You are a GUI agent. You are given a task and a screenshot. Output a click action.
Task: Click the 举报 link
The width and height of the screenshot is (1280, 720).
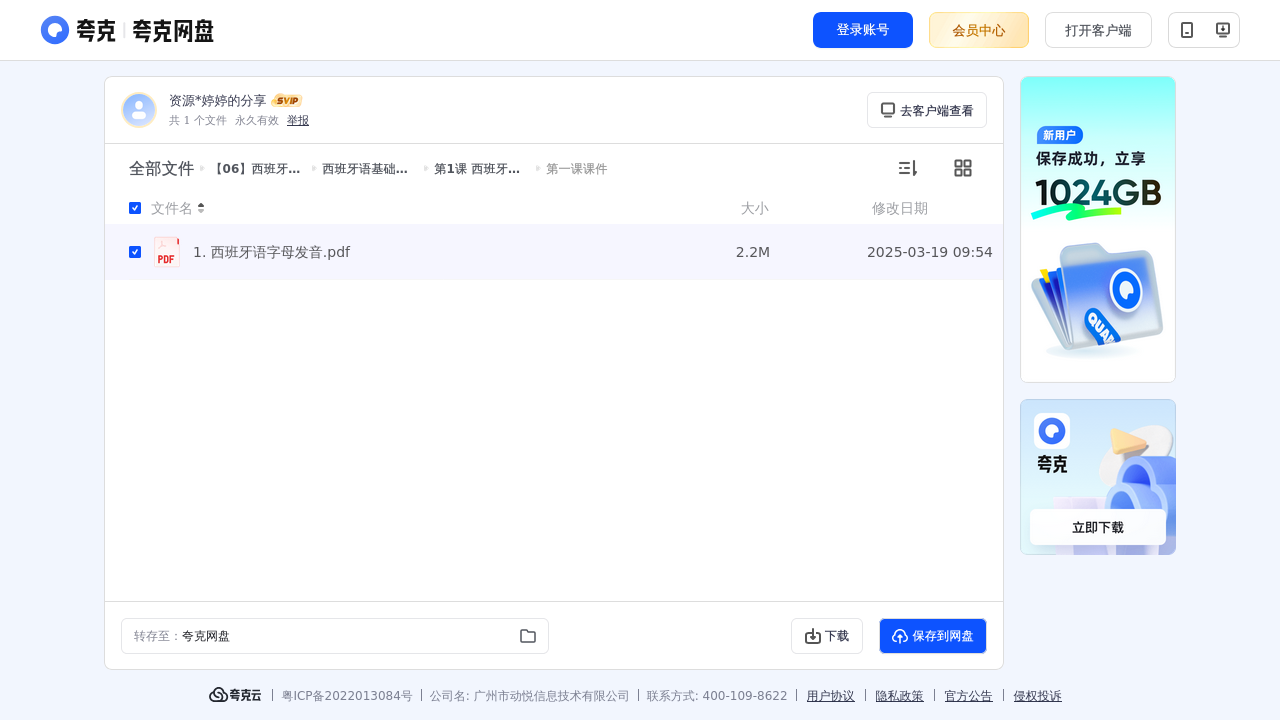(x=298, y=120)
